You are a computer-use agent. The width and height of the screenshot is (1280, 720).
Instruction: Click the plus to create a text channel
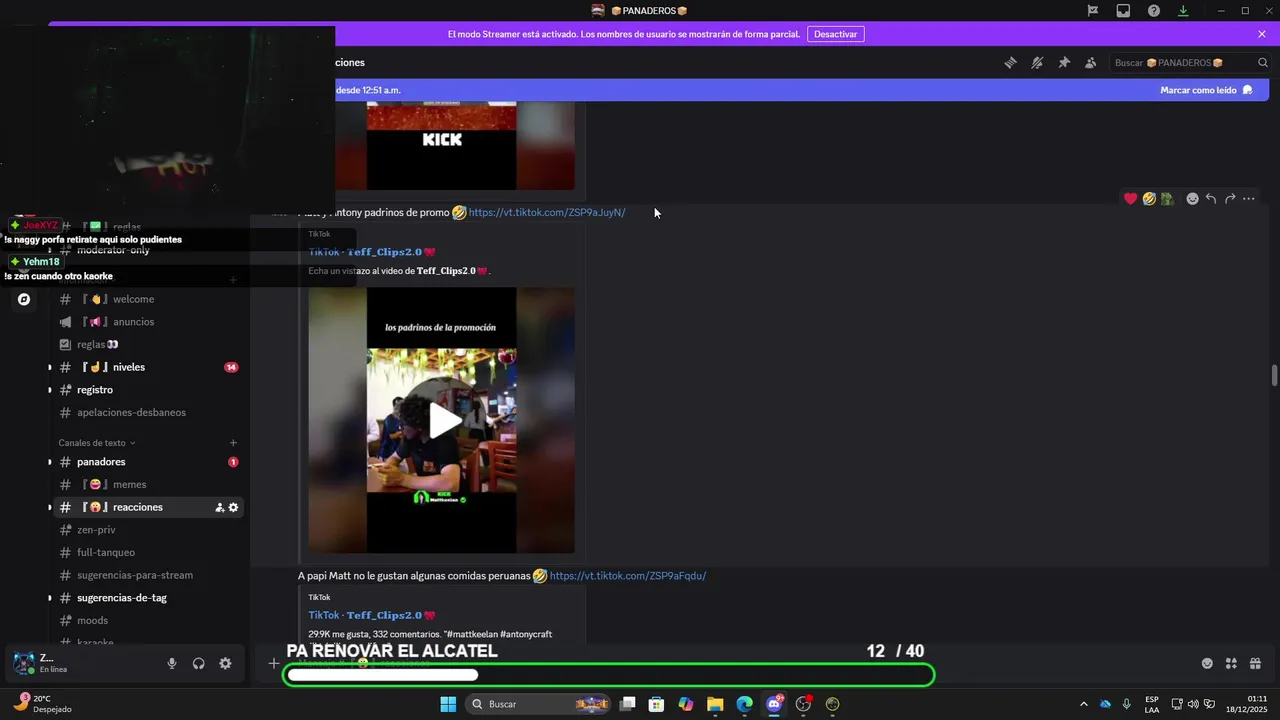click(233, 443)
